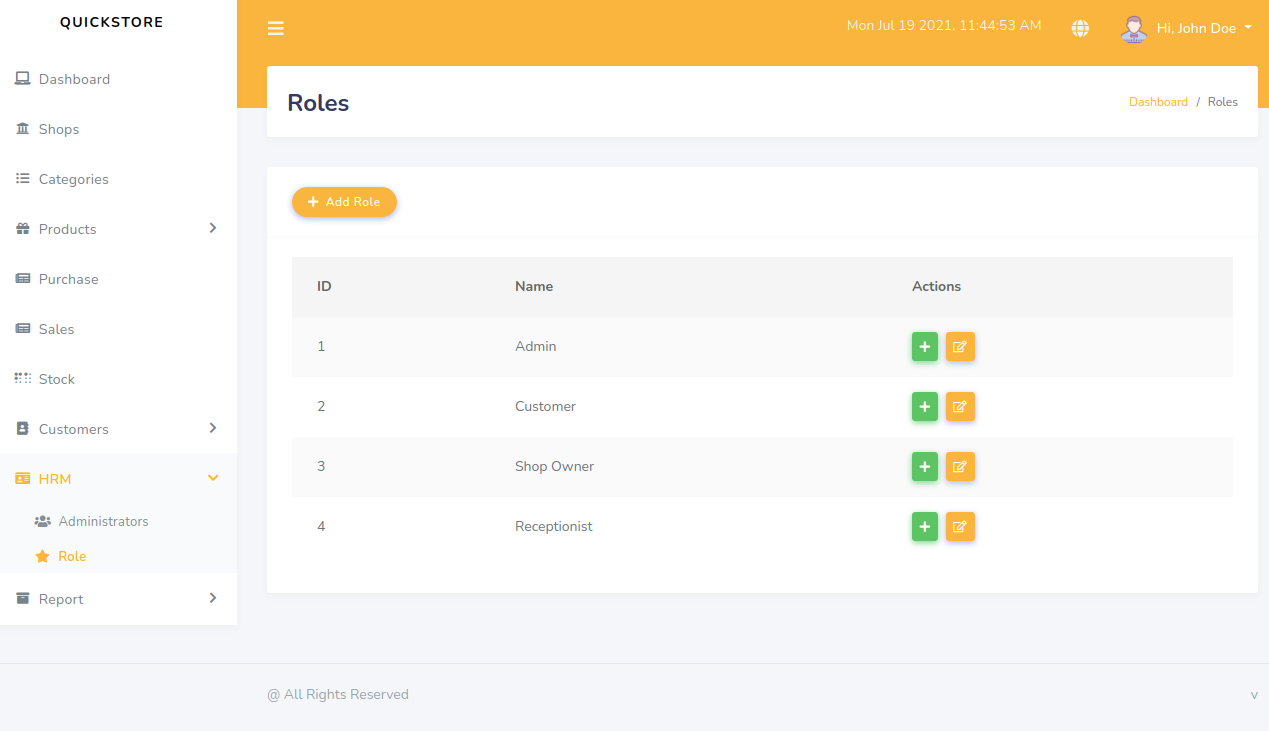Click the Sales icon in sidebar
This screenshot has height=731, width=1269.
point(23,329)
